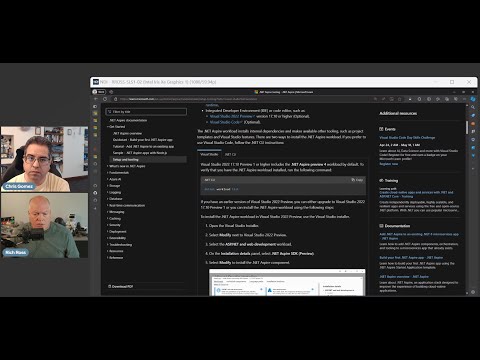Click the Edge sidebar search icon

click(473, 107)
